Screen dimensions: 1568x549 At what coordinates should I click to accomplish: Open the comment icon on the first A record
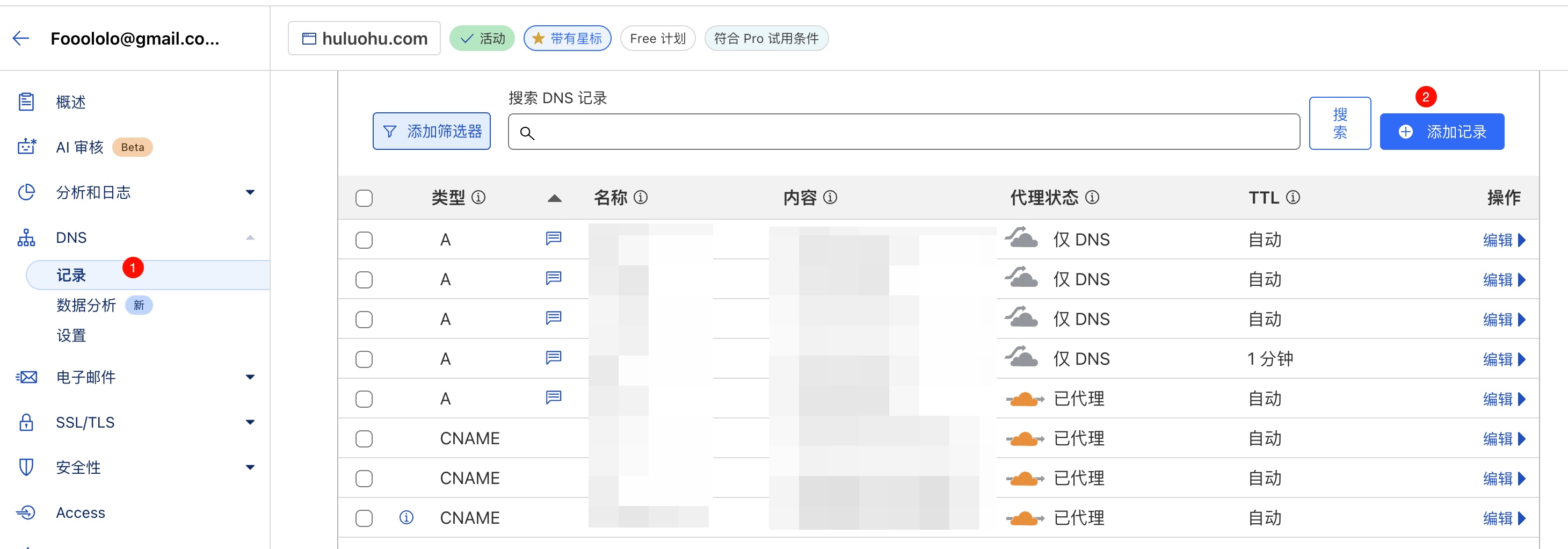pos(553,238)
